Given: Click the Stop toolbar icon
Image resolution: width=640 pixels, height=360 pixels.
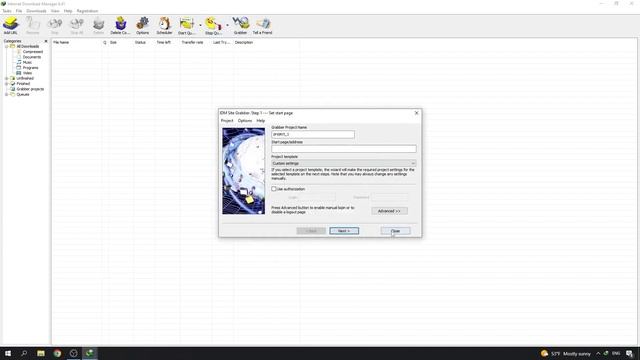Looking at the screenshot, I should pyautogui.click(x=55, y=26).
